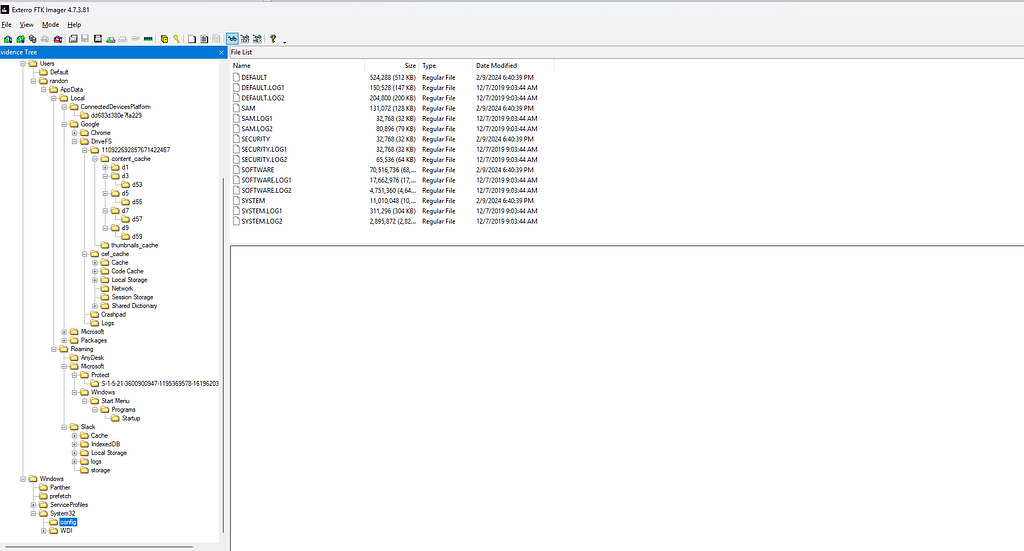This screenshot has height=551, width=1024.
Task: Click the Export File Hash List icon
Action: pyautogui.click(x=204, y=39)
